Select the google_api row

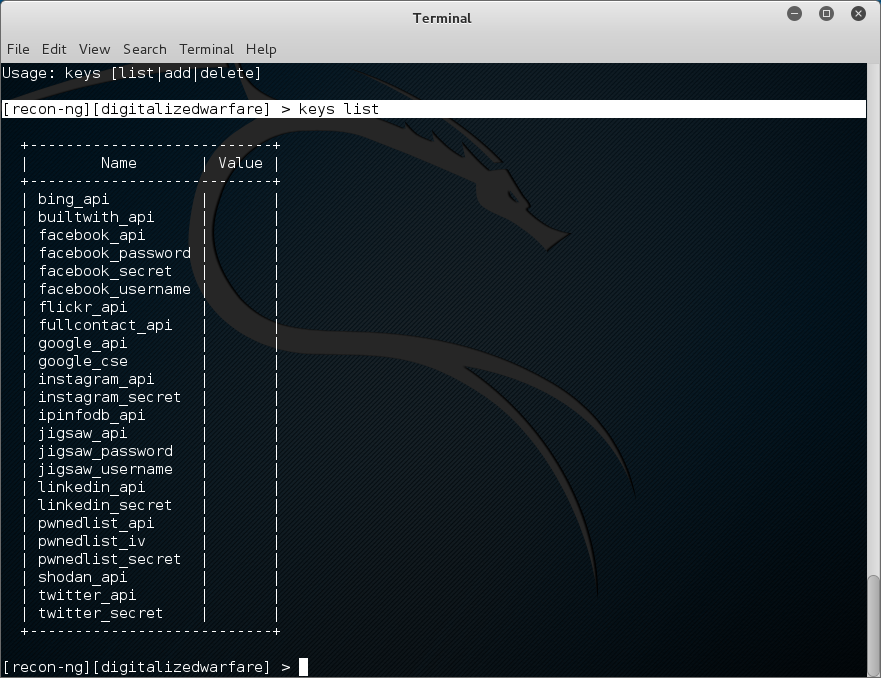pyautogui.click(x=150, y=343)
